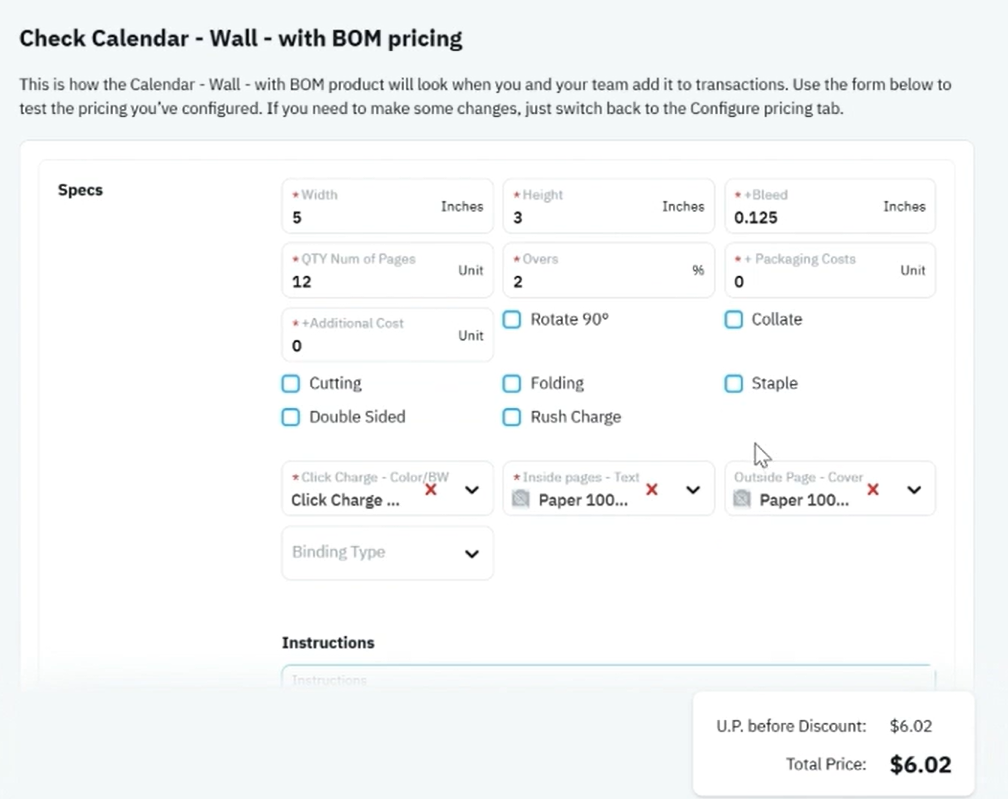Clear Outside Page Cover selection red X
This screenshot has width=1008, height=799.
click(x=873, y=490)
